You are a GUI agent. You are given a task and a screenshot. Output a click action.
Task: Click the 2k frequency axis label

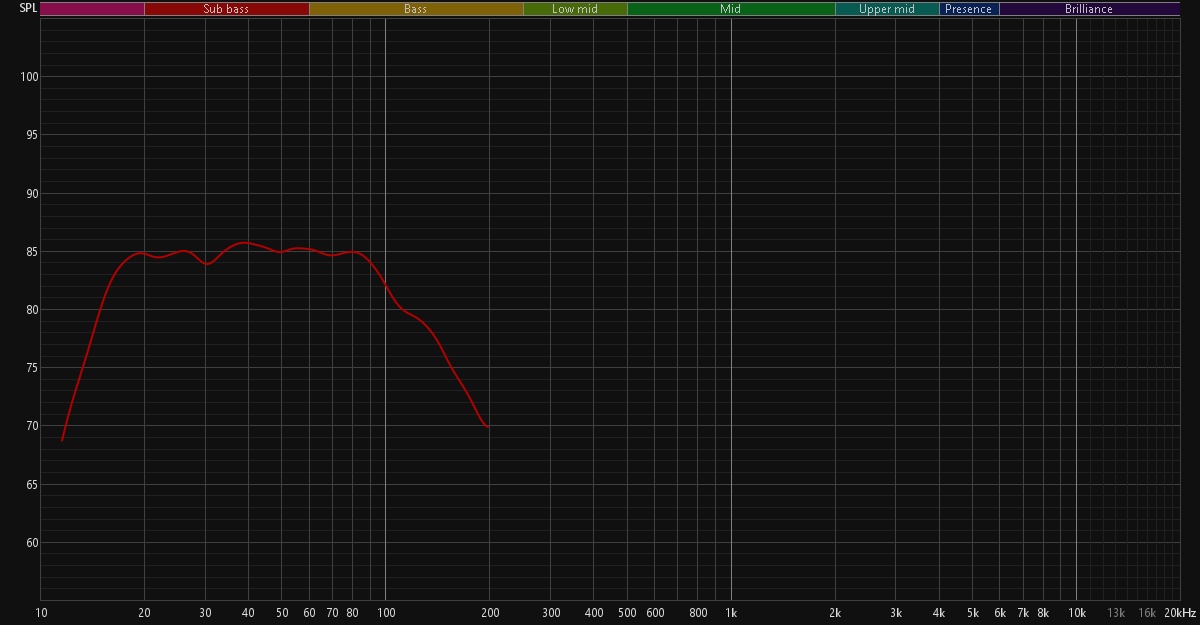click(835, 612)
